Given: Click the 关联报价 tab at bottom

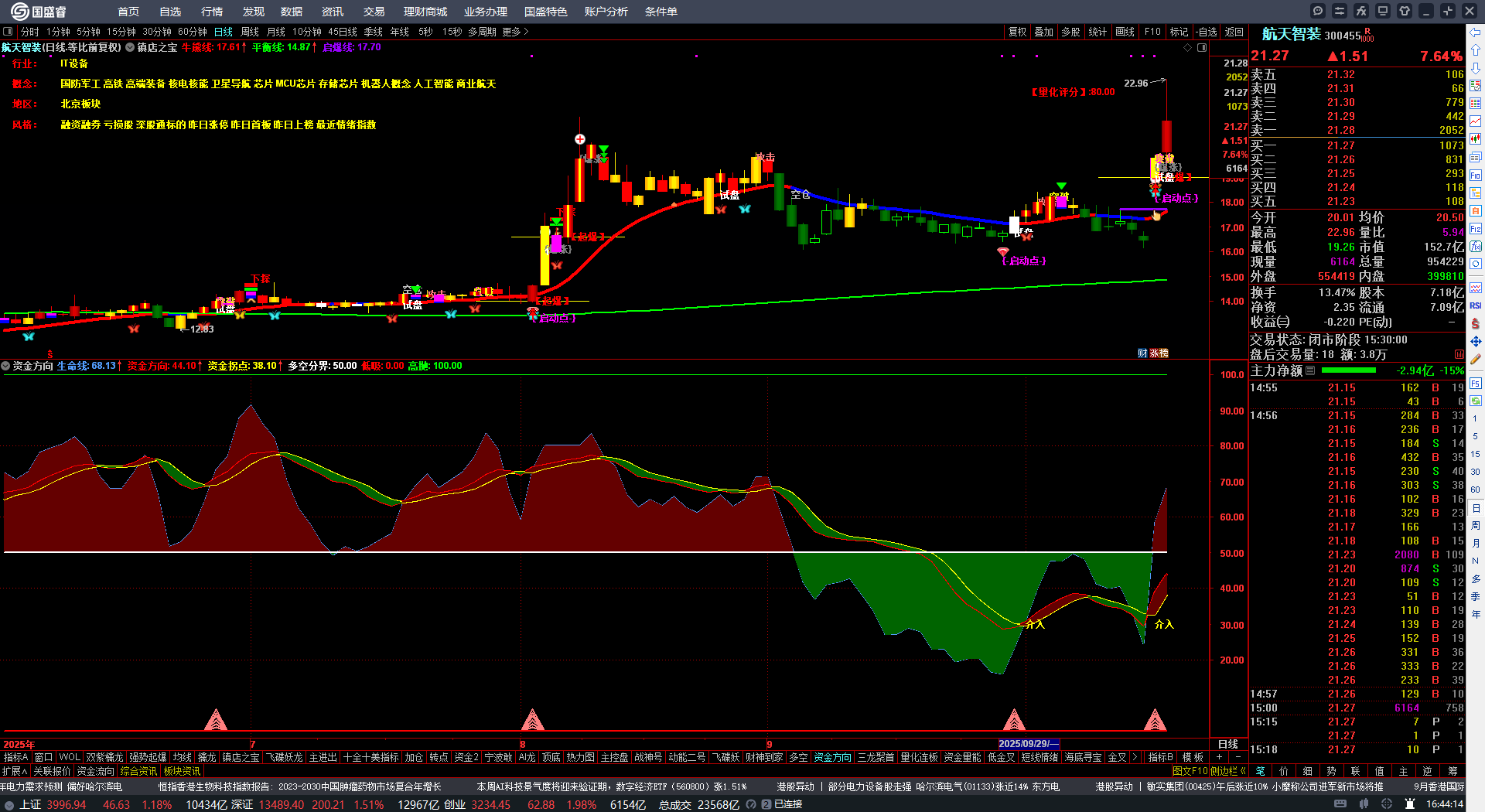Looking at the screenshot, I should tap(52, 771).
